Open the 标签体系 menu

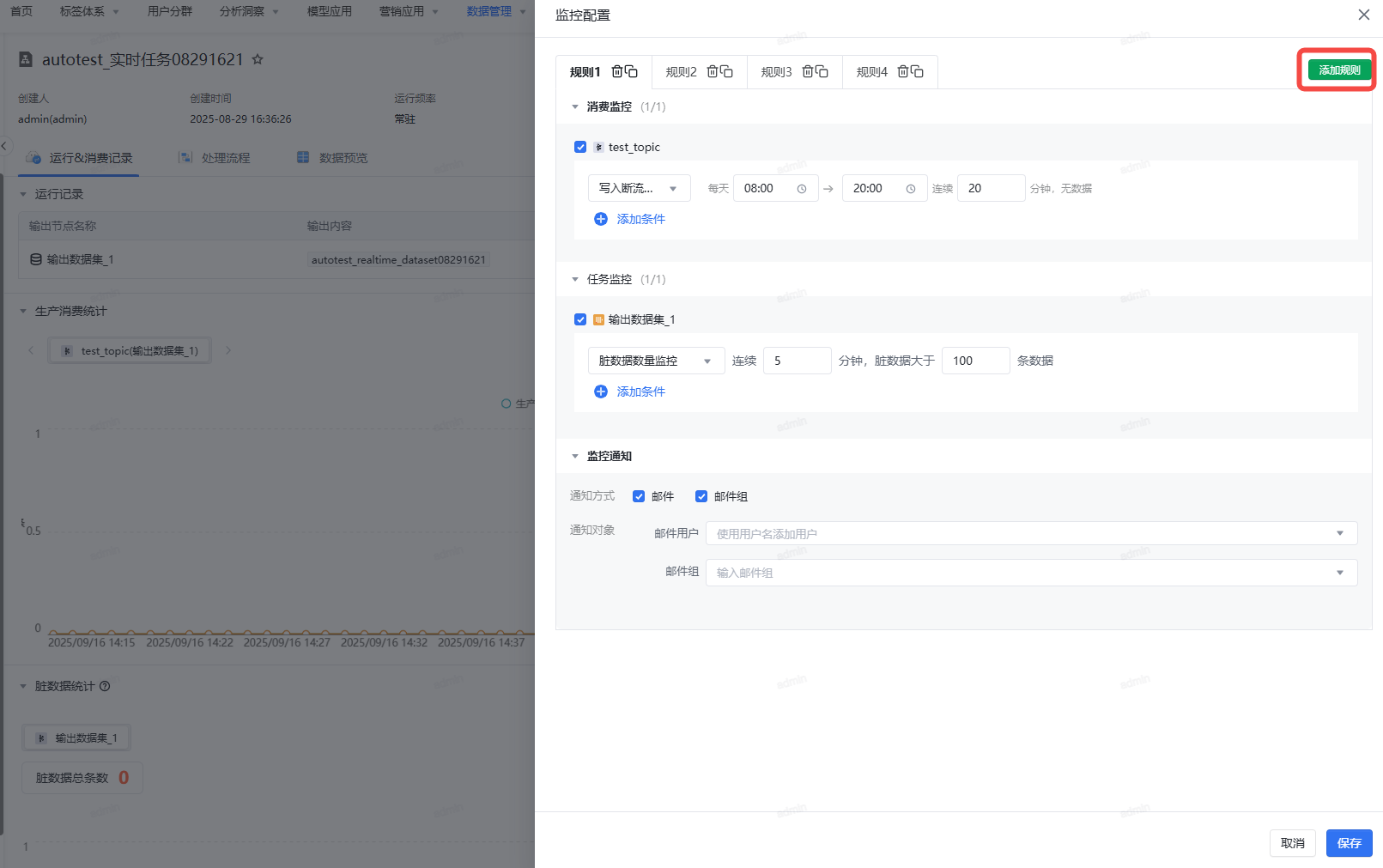89,11
